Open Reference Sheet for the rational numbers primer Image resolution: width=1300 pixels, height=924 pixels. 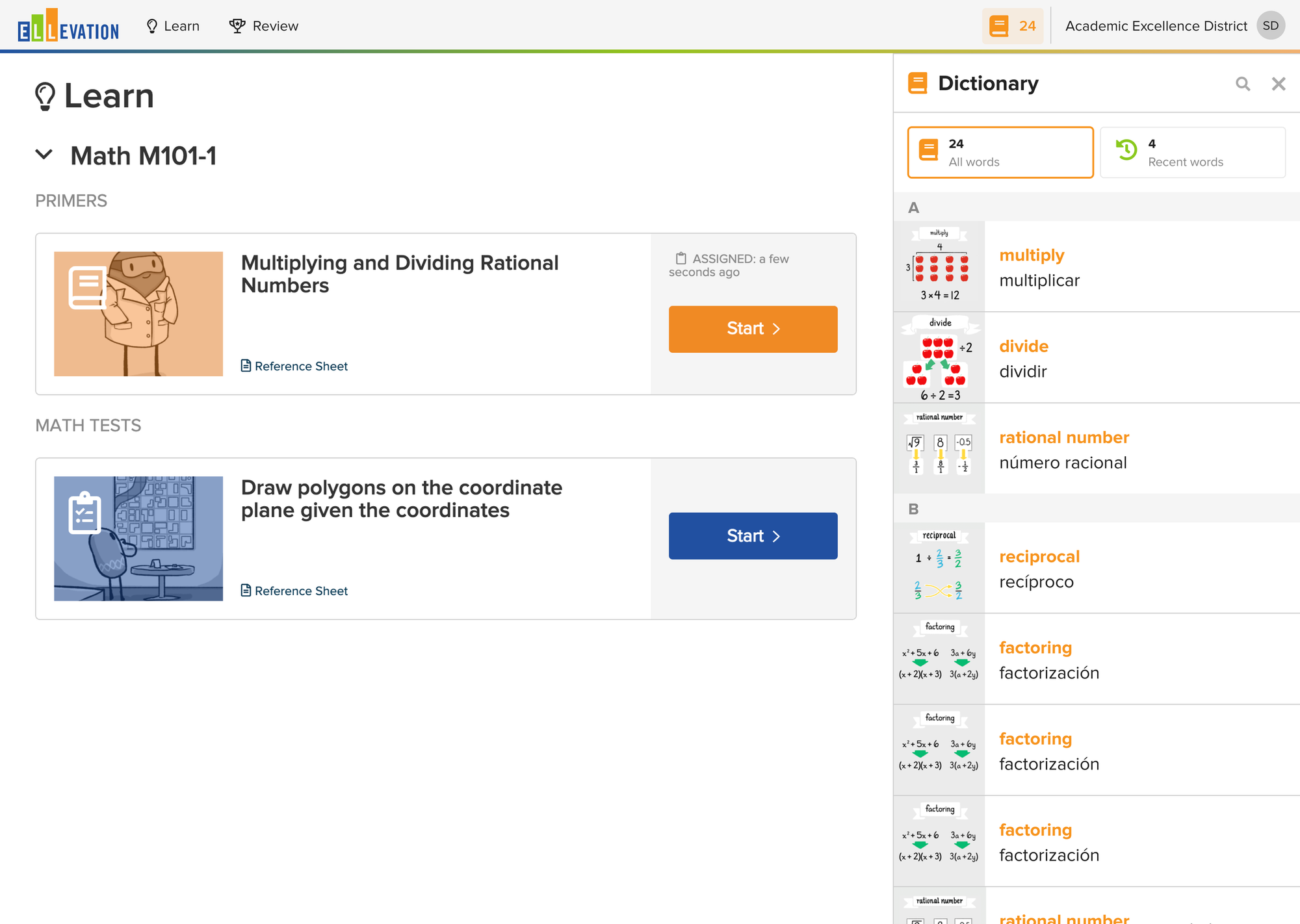coord(294,366)
